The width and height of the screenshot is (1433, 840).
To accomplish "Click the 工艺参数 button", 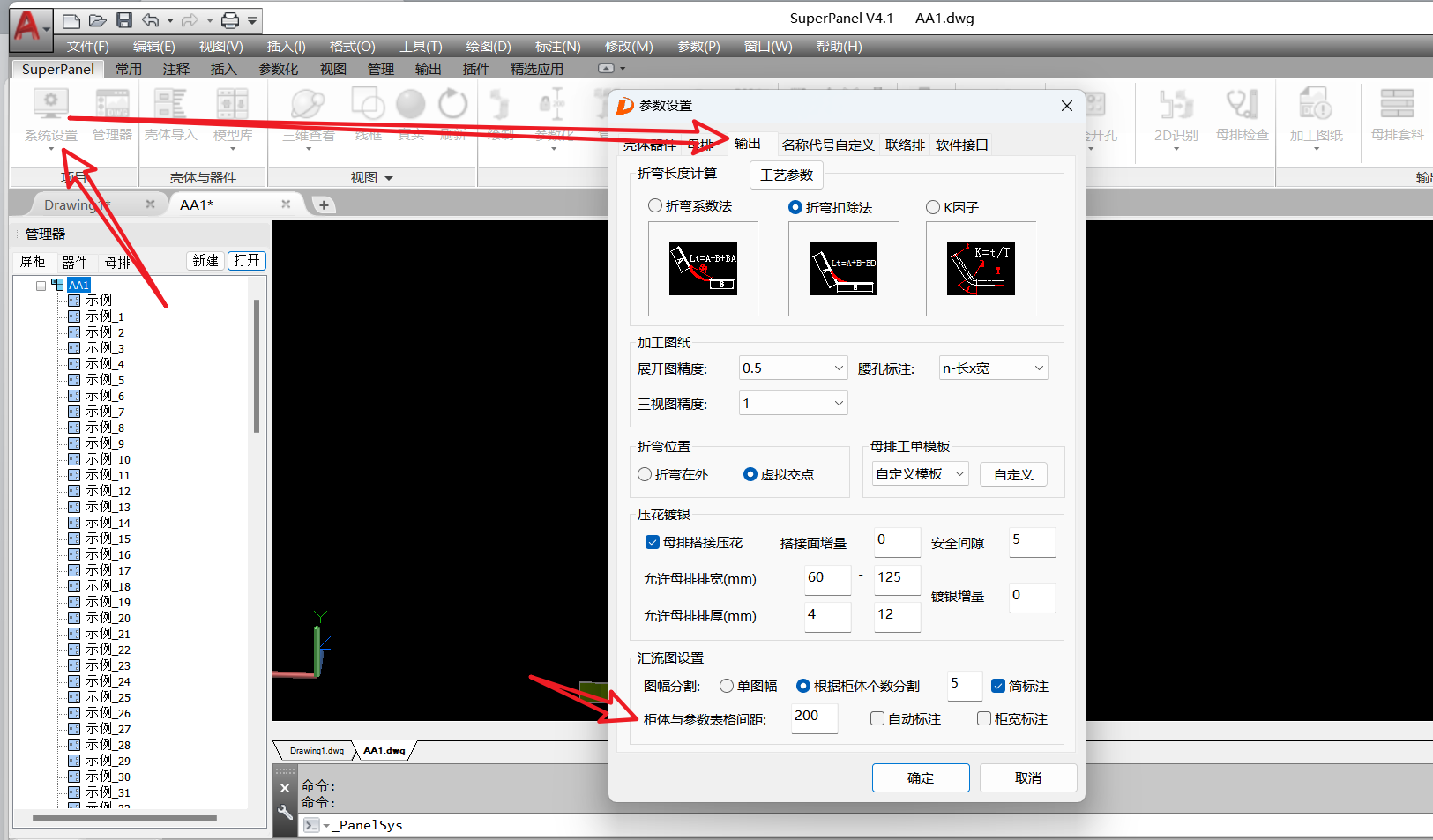I will coord(786,175).
